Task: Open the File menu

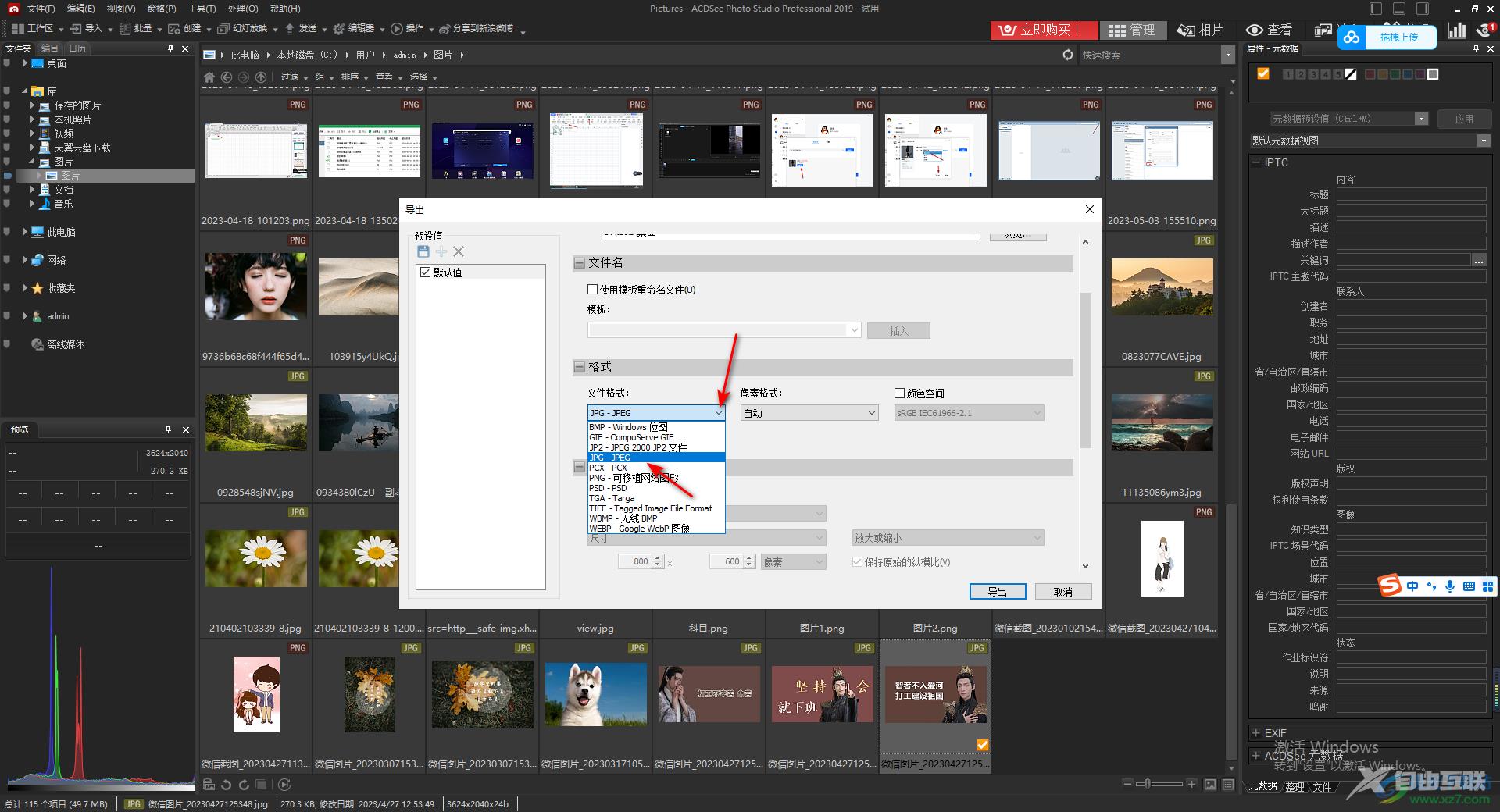Action: tap(41, 9)
